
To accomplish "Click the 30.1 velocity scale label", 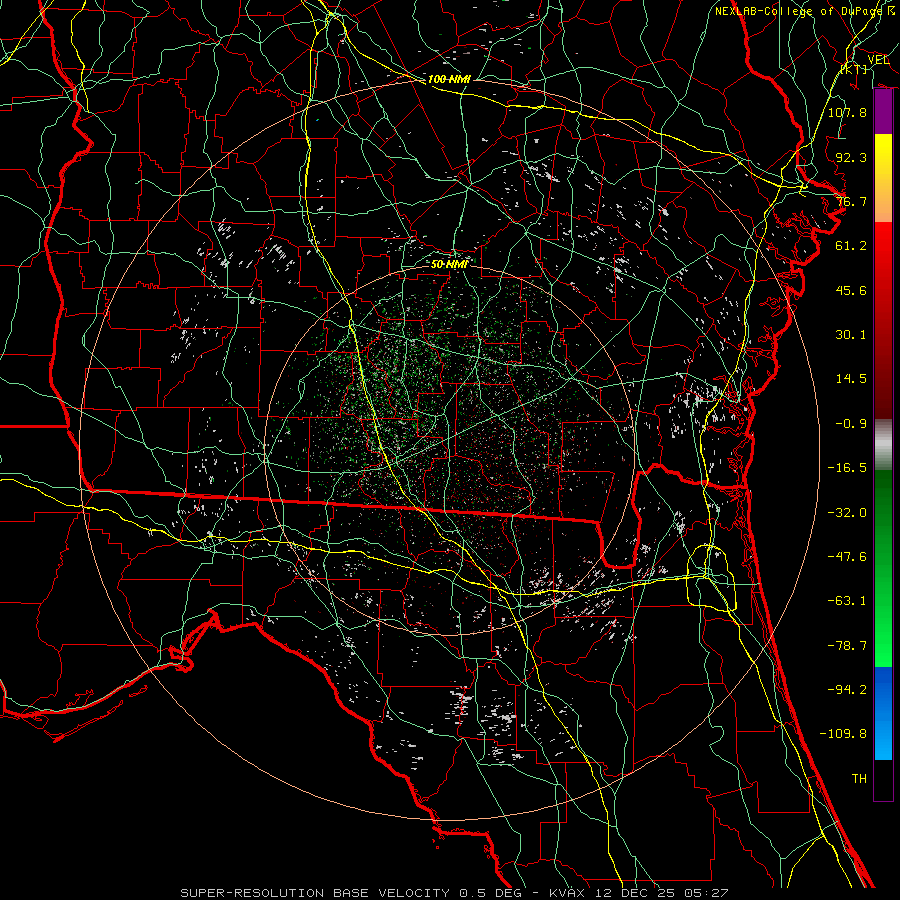I will point(851,335).
